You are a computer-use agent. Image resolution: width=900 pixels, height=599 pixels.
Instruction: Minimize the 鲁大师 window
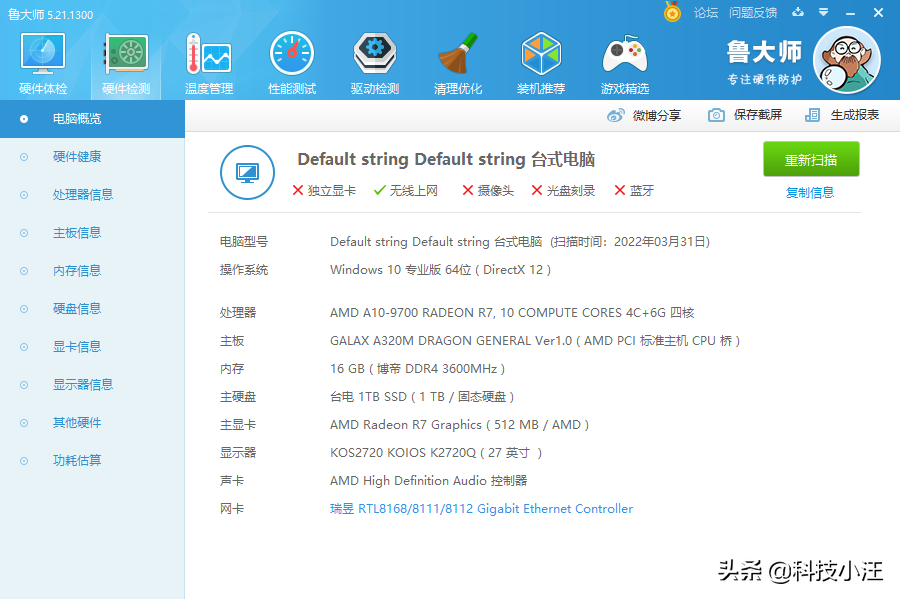pos(851,13)
